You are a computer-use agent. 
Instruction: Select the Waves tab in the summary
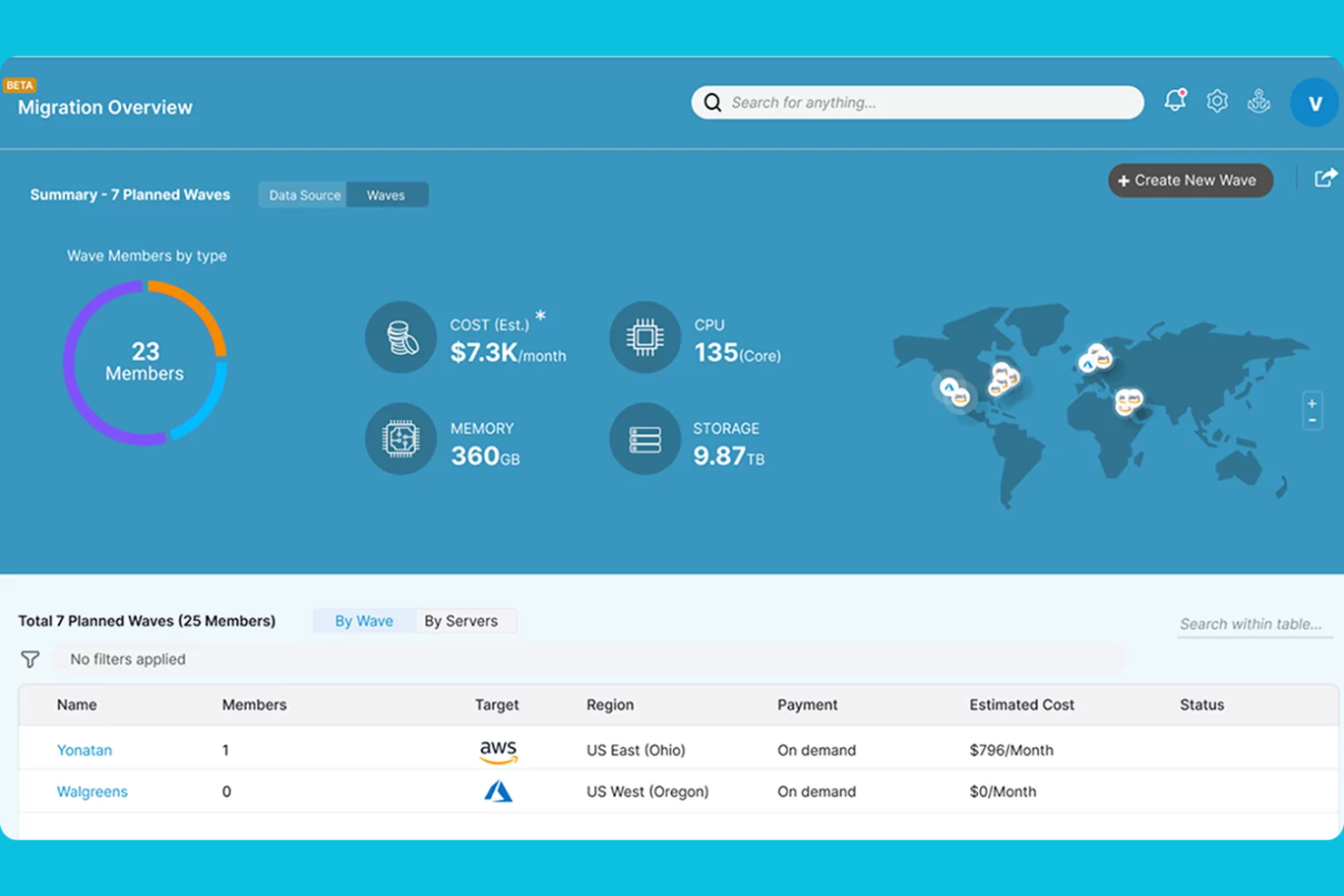[386, 194]
